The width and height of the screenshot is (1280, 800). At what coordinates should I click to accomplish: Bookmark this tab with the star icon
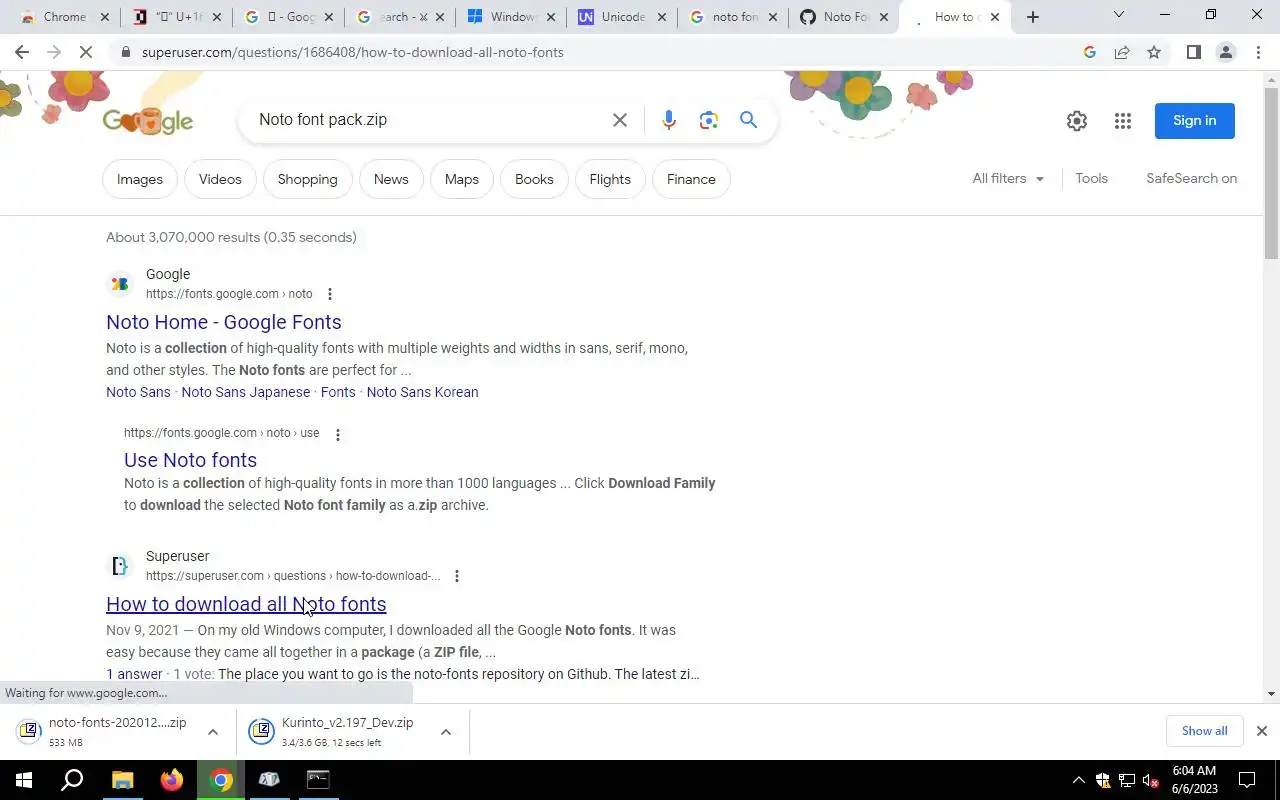point(1154,52)
